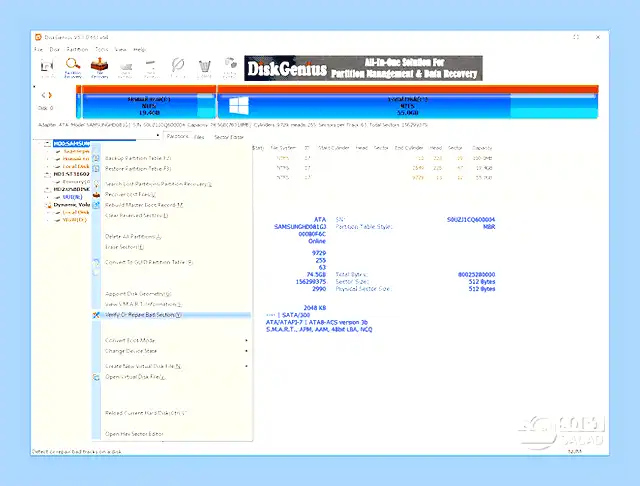Click the Start Cylinder column header
This screenshot has height=486, width=640.
tap(333, 148)
